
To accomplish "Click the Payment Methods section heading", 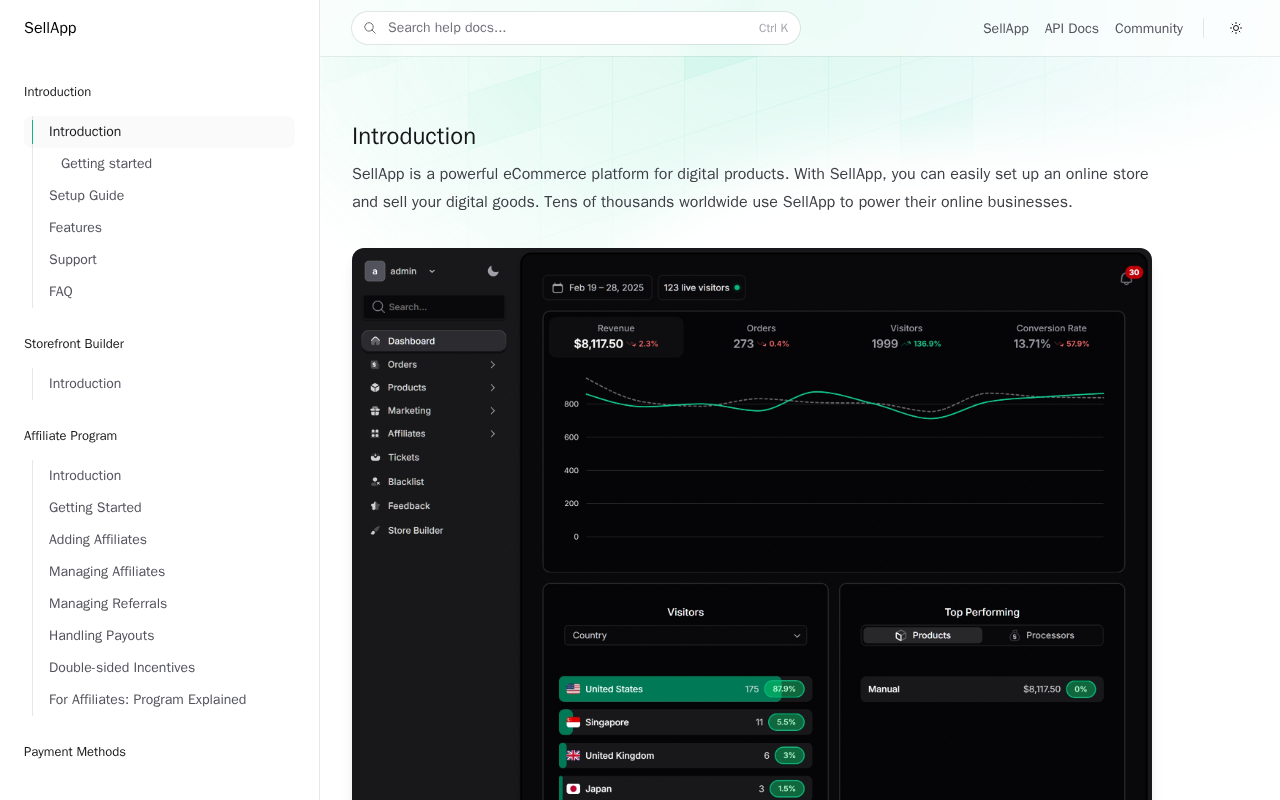I will [75, 752].
